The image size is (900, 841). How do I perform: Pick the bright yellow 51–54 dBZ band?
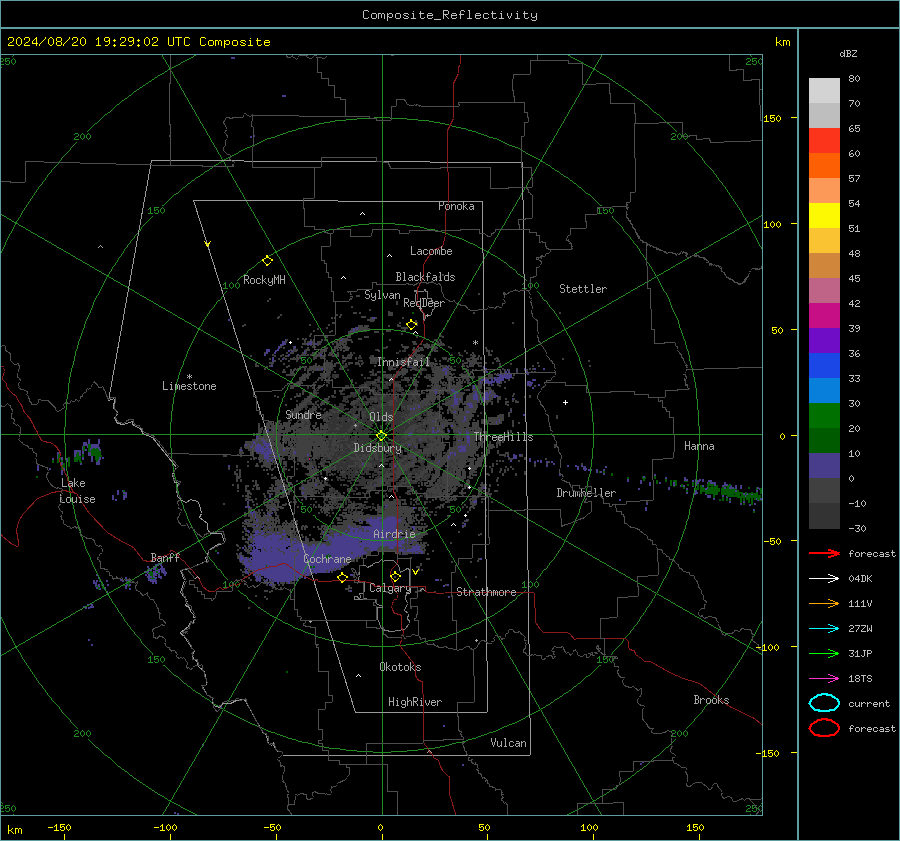point(824,216)
